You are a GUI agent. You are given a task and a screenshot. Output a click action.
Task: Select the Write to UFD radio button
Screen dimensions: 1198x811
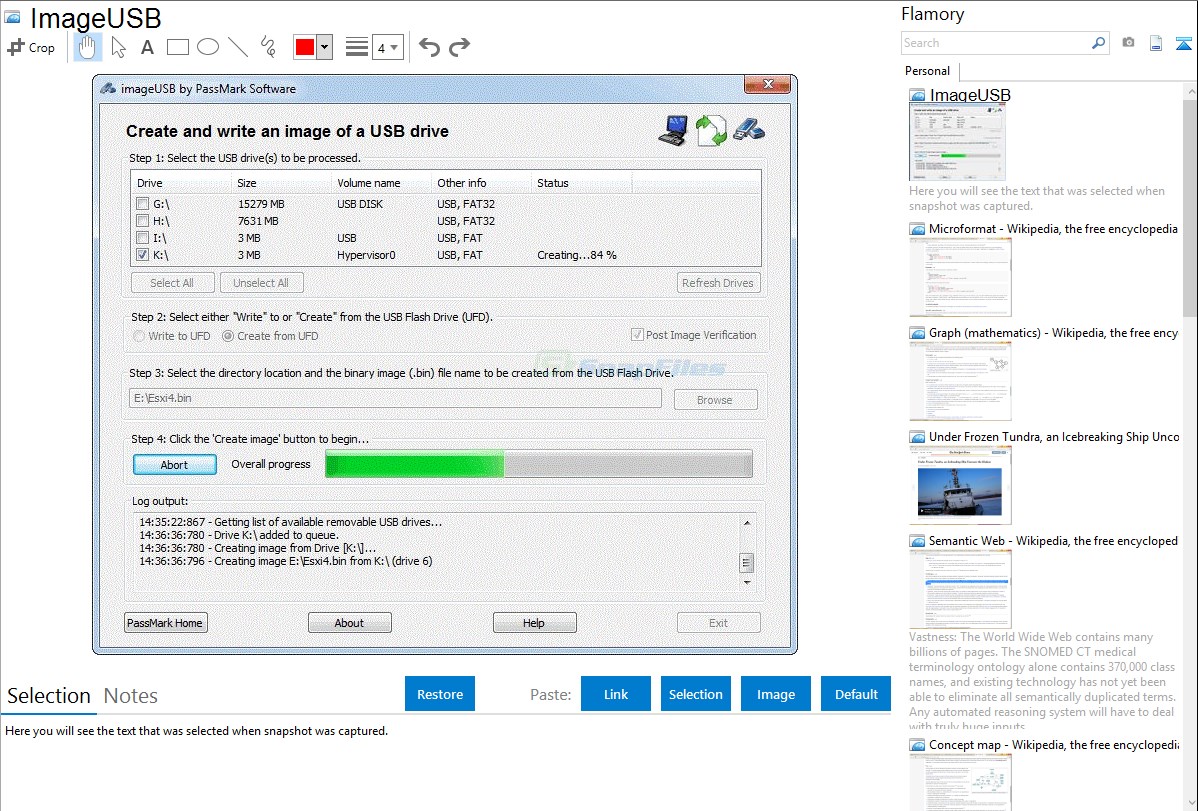tap(138, 336)
